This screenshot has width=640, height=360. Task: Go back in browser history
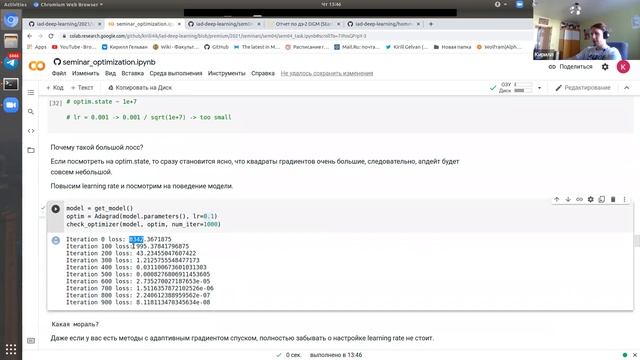[29, 36]
